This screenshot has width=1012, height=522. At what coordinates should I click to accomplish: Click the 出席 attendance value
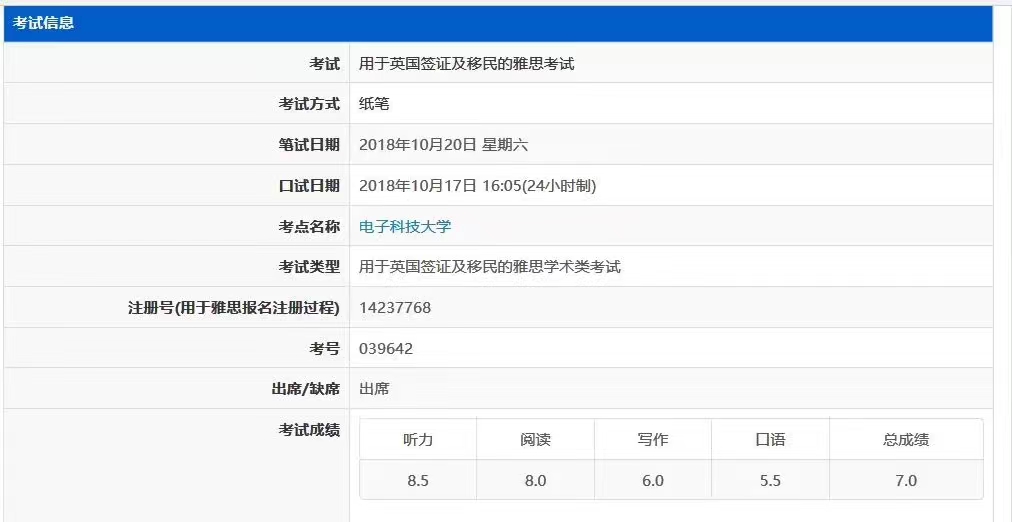pos(374,389)
